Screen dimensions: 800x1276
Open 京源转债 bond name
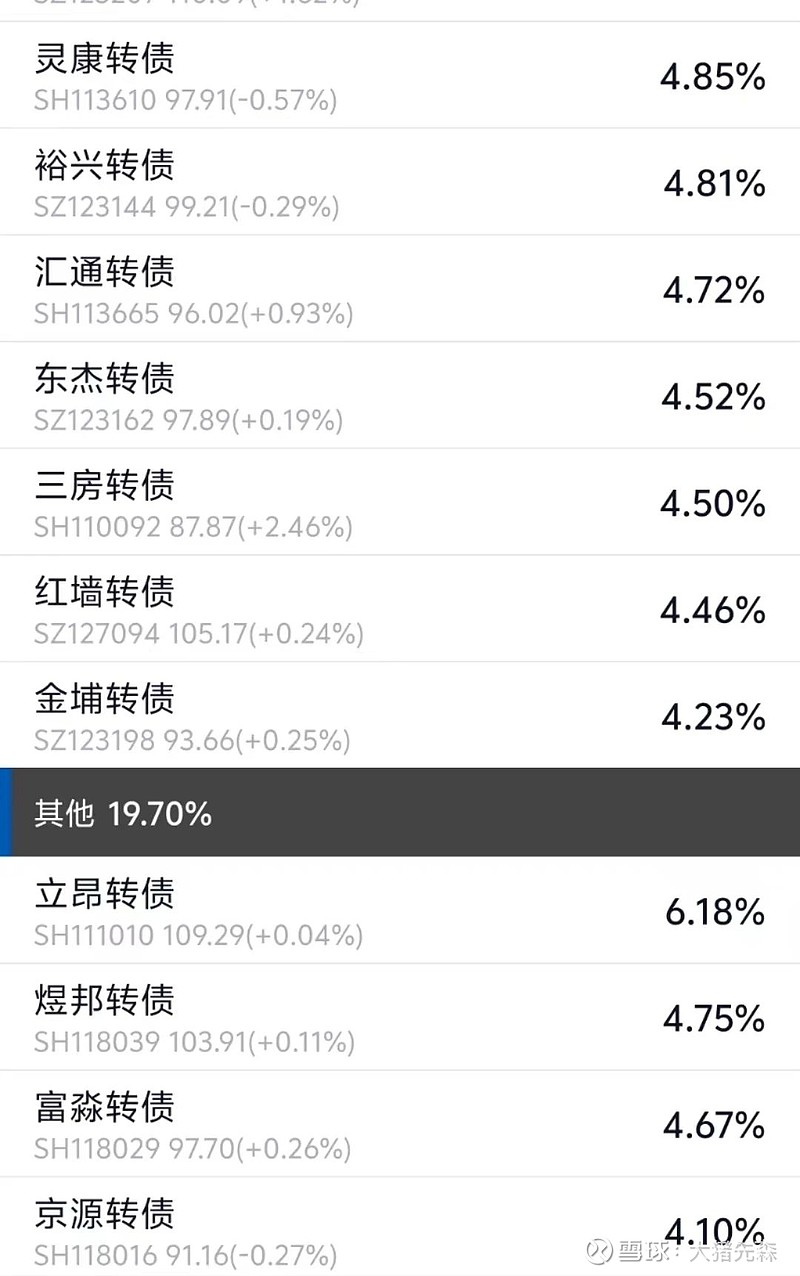[104, 1213]
